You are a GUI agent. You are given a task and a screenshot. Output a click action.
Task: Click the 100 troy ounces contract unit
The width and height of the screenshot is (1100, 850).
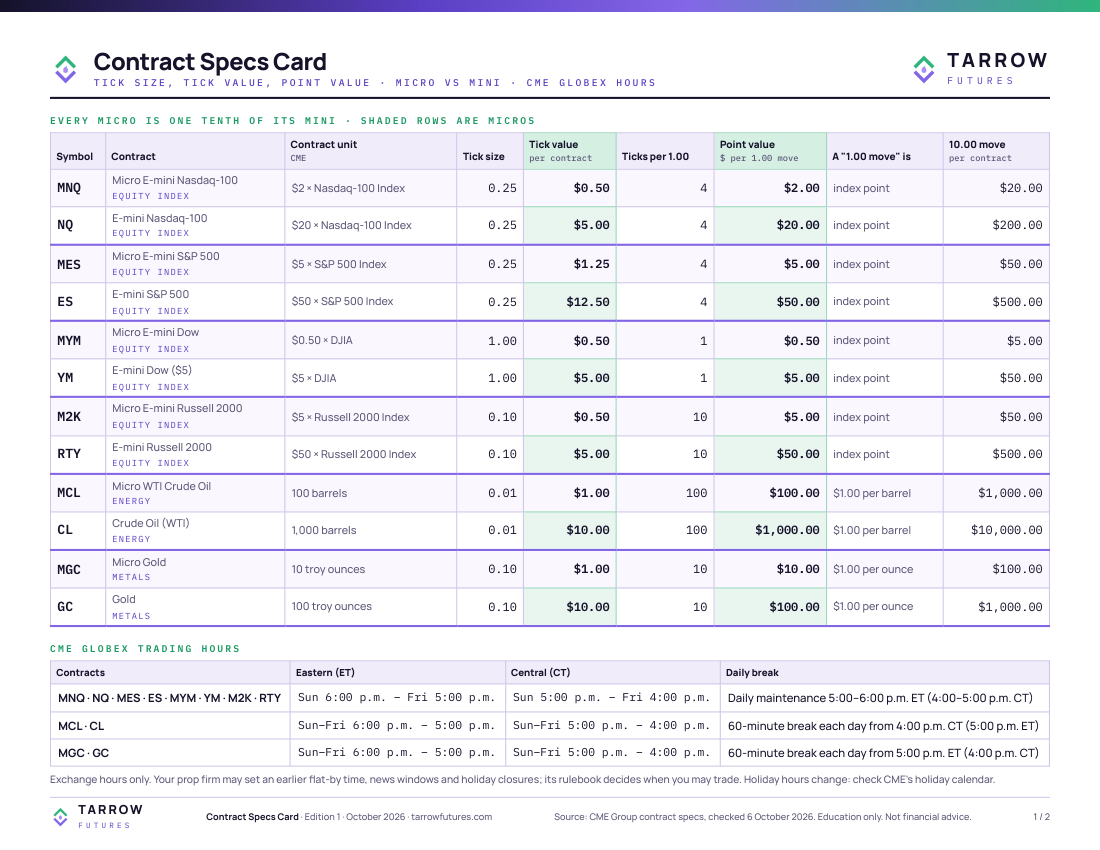click(331, 607)
